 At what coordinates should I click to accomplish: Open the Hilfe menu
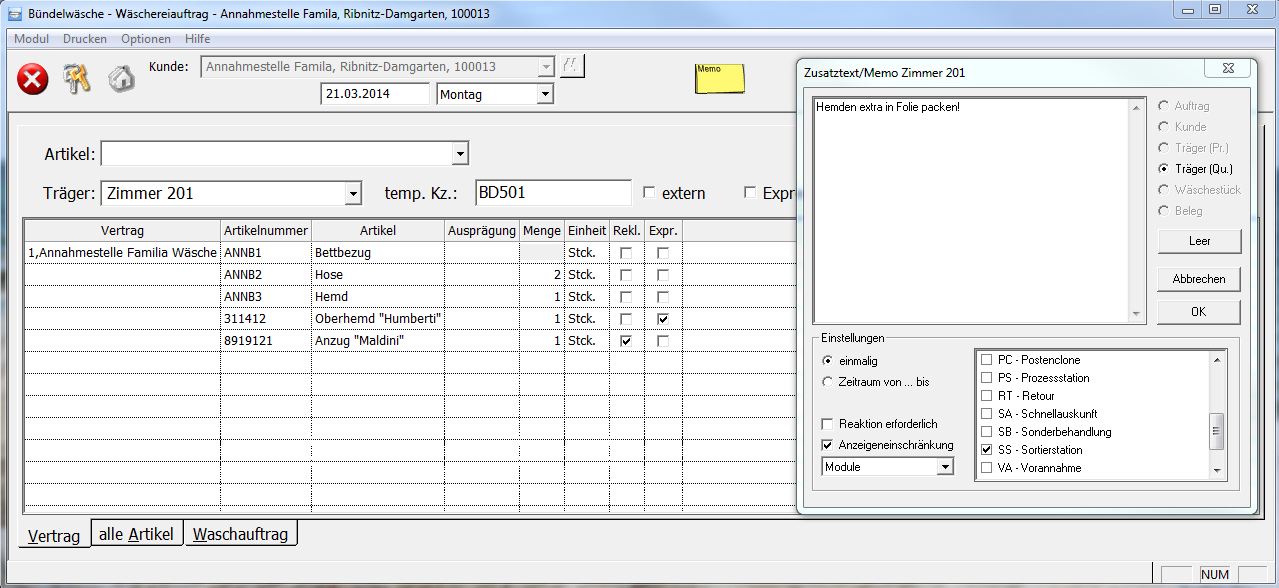point(197,39)
